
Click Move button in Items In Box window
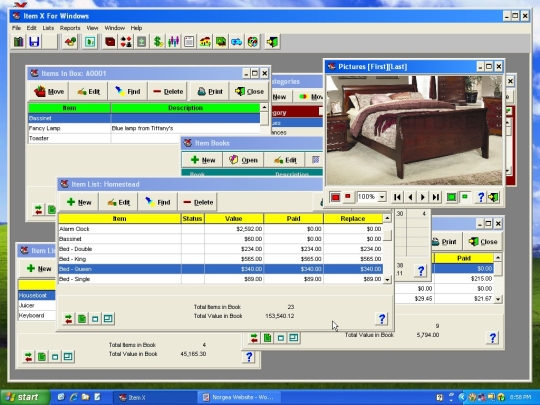[x=49, y=91]
